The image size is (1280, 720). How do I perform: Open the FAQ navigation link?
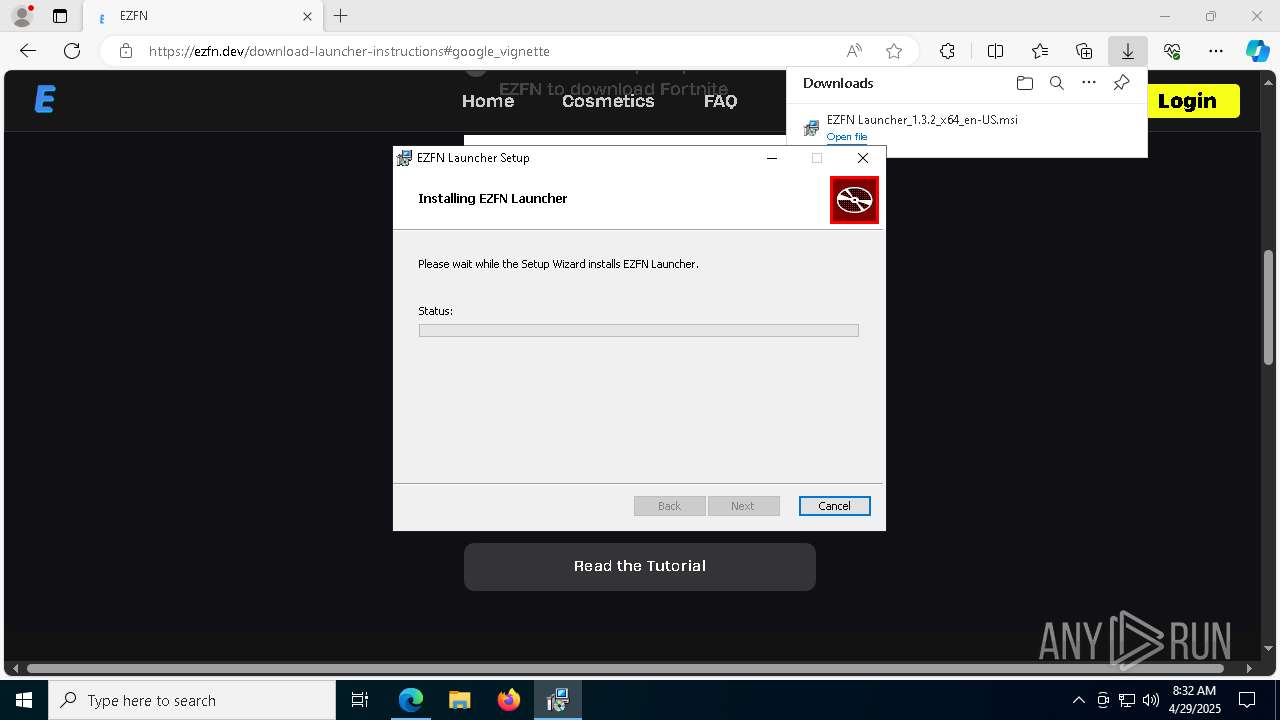pos(720,101)
